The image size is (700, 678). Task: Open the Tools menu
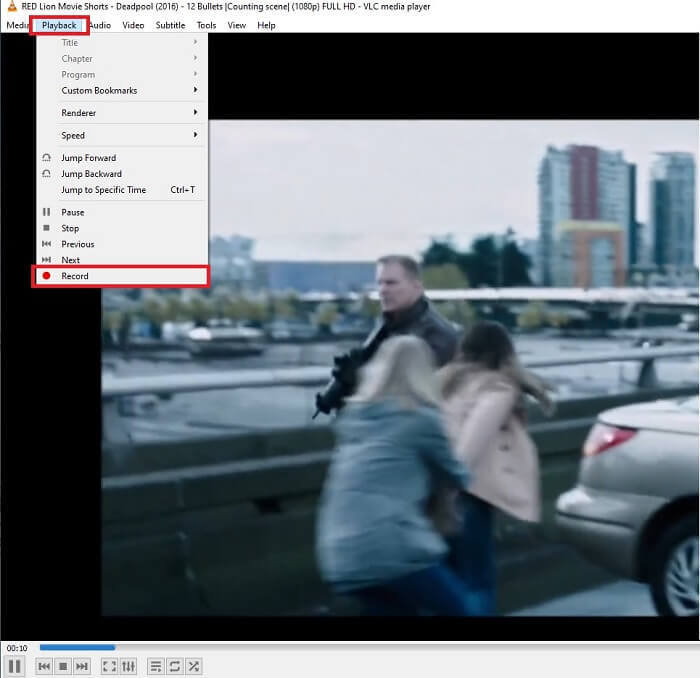(x=206, y=25)
